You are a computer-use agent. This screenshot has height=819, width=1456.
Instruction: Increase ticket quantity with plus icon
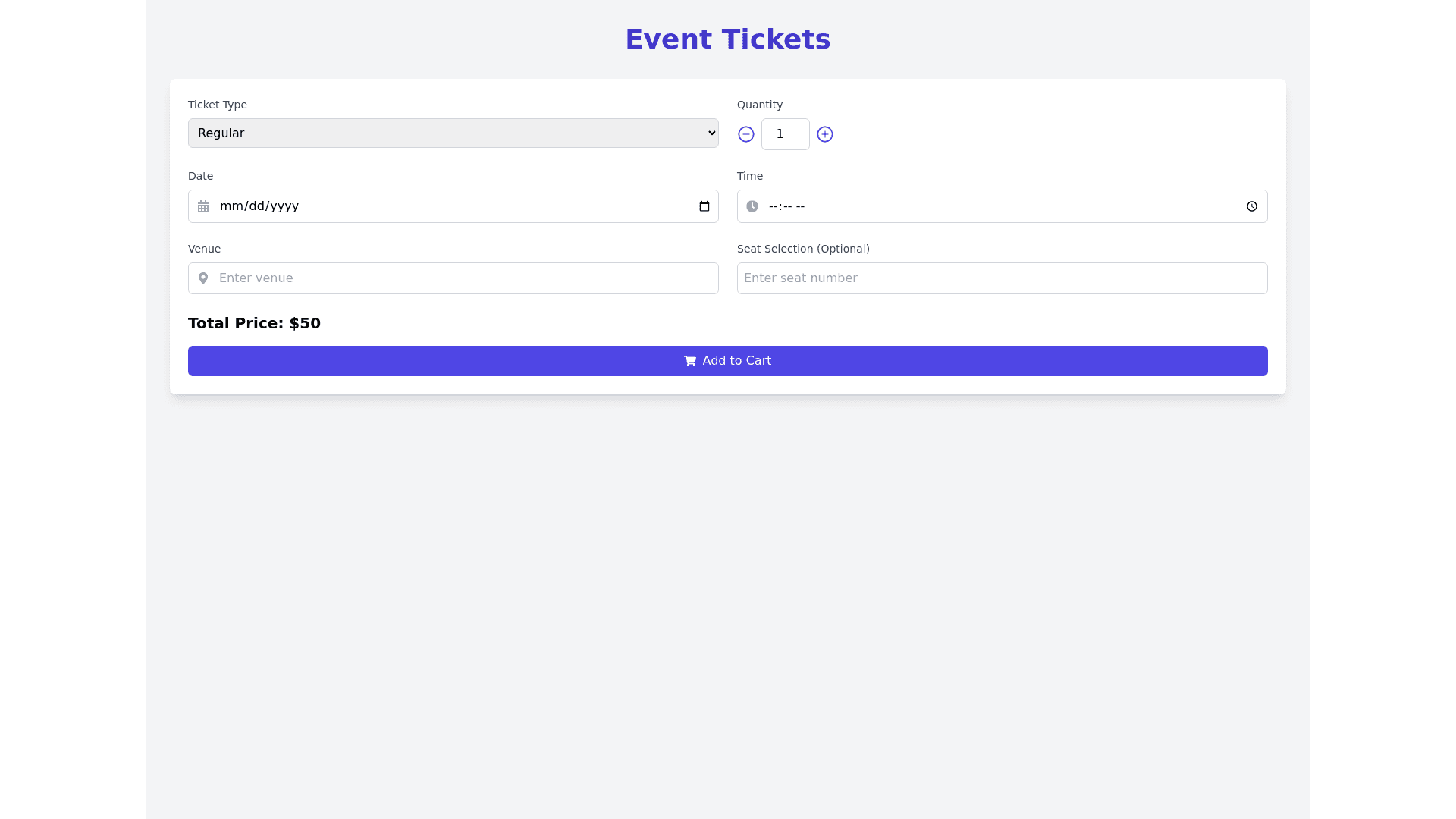pos(825,134)
